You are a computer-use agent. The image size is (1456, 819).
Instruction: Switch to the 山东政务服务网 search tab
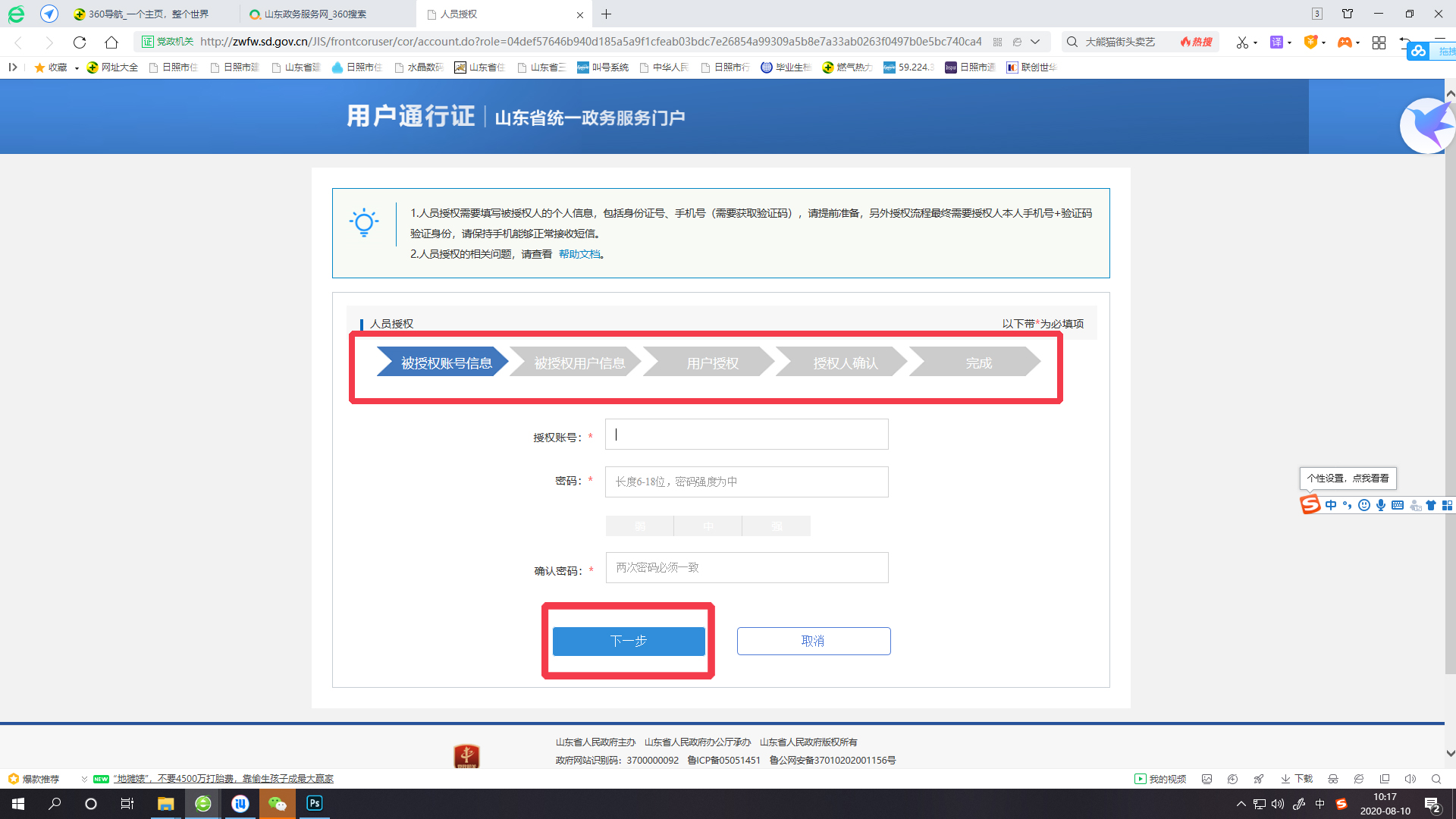pyautogui.click(x=318, y=14)
